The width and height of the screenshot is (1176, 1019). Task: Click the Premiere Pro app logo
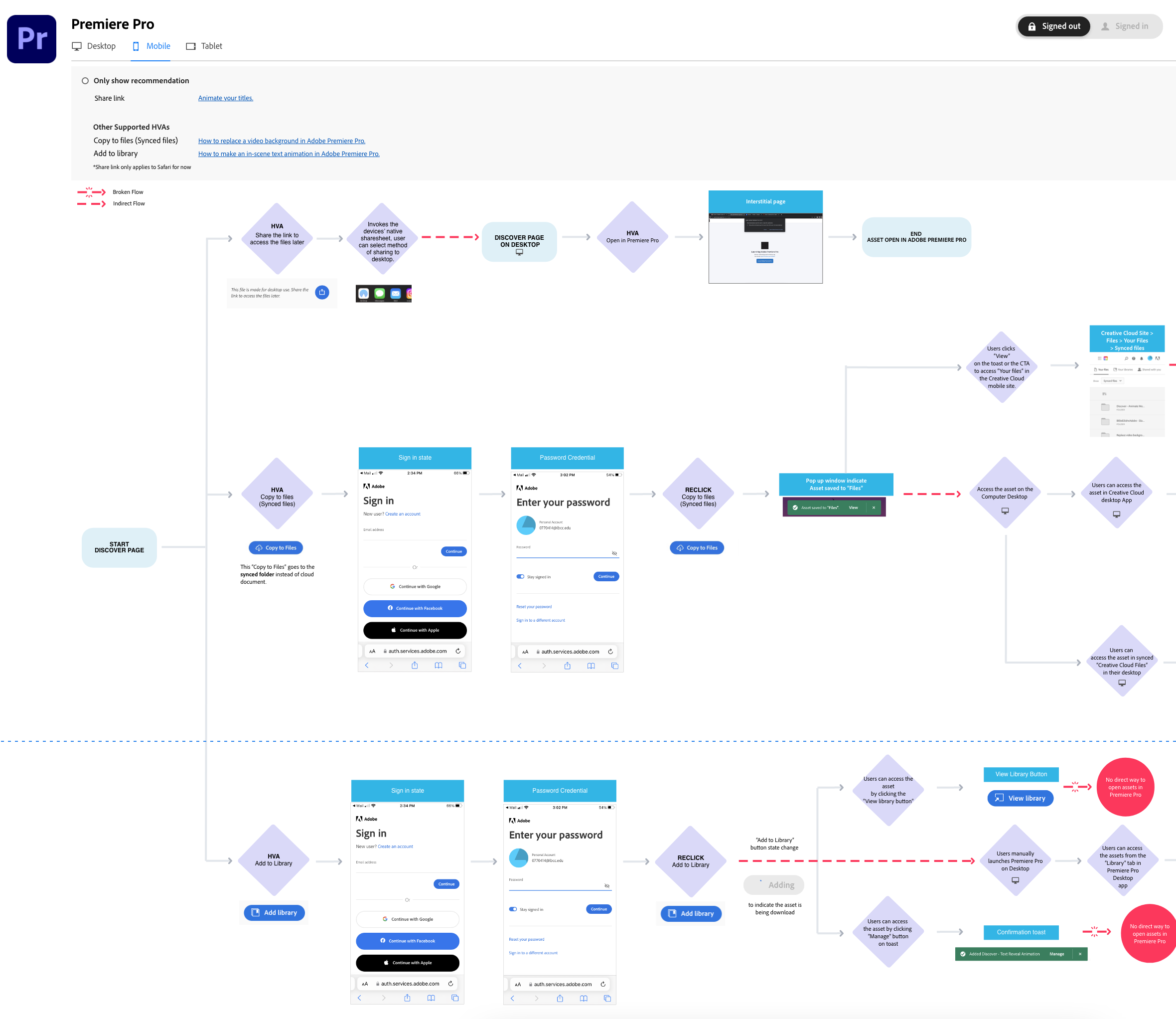point(31,39)
